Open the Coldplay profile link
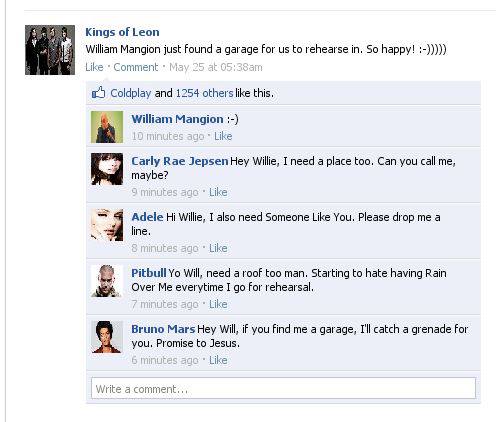 (131, 93)
